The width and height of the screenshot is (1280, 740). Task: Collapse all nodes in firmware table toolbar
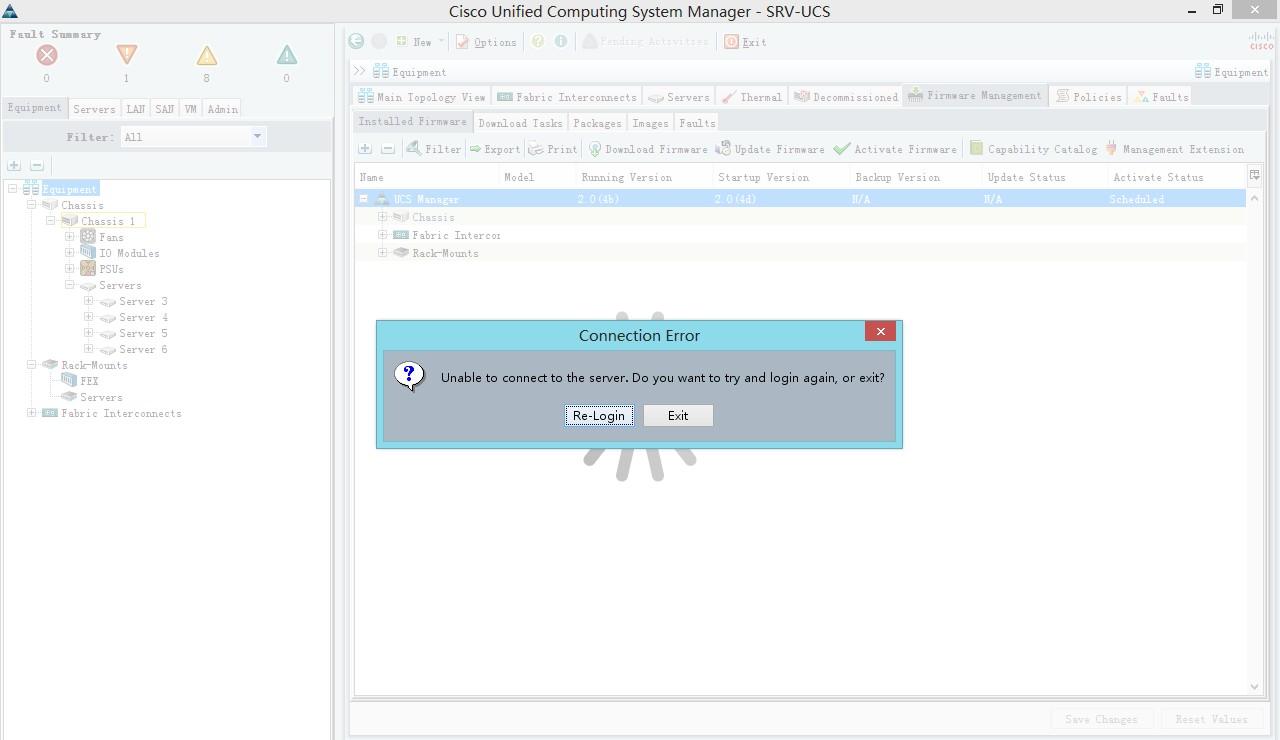(388, 149)
